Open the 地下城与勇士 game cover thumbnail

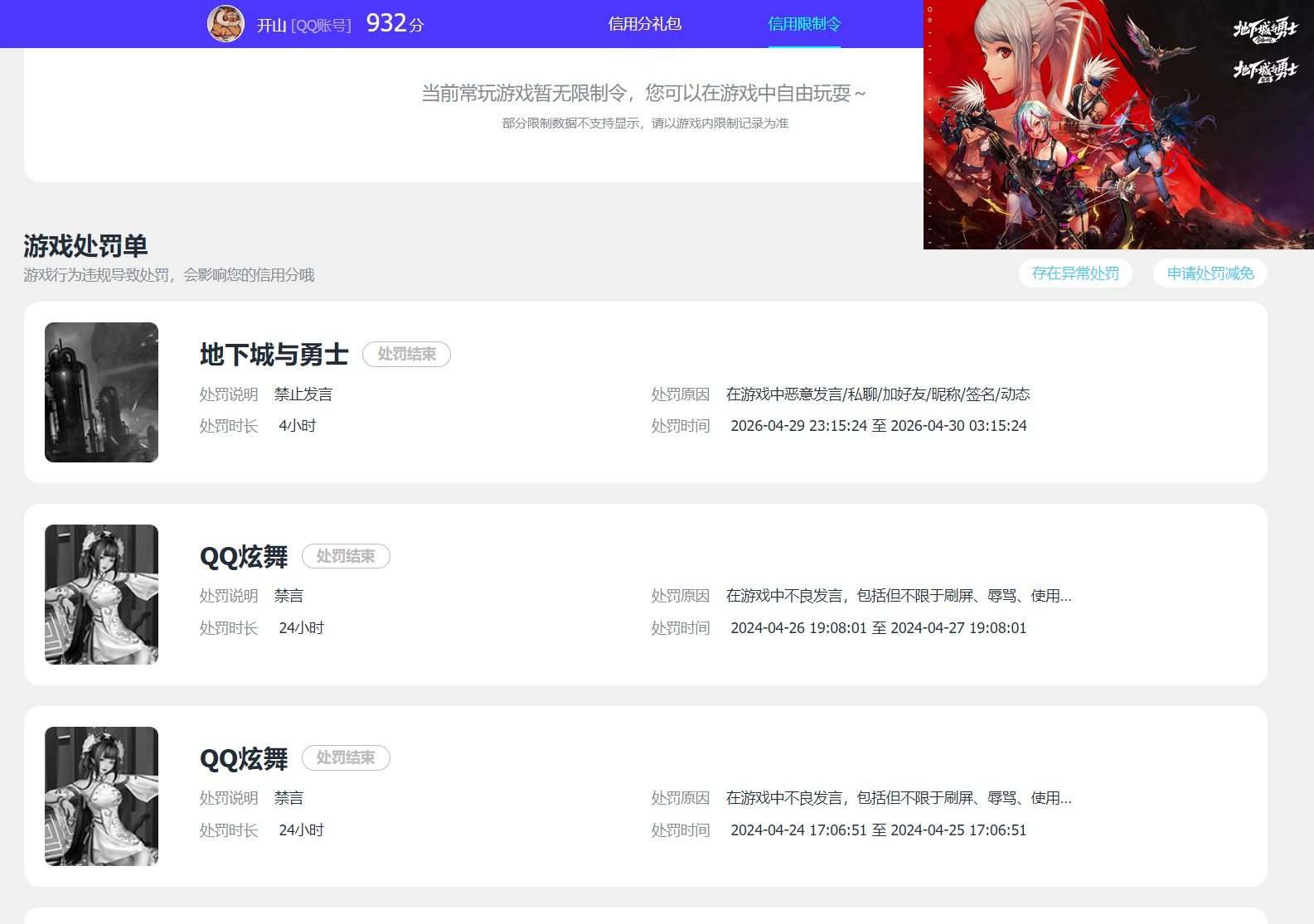click(x=101, y=392)
